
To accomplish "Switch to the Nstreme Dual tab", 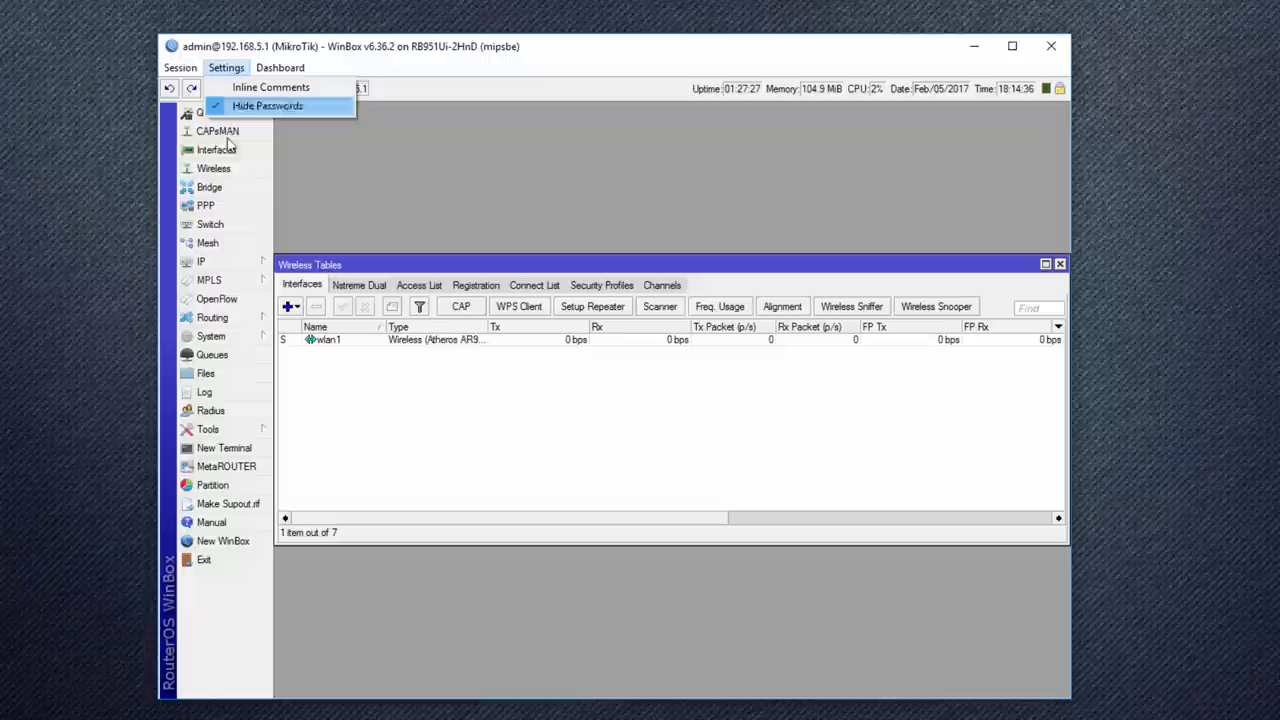I will tap(359, 286).
